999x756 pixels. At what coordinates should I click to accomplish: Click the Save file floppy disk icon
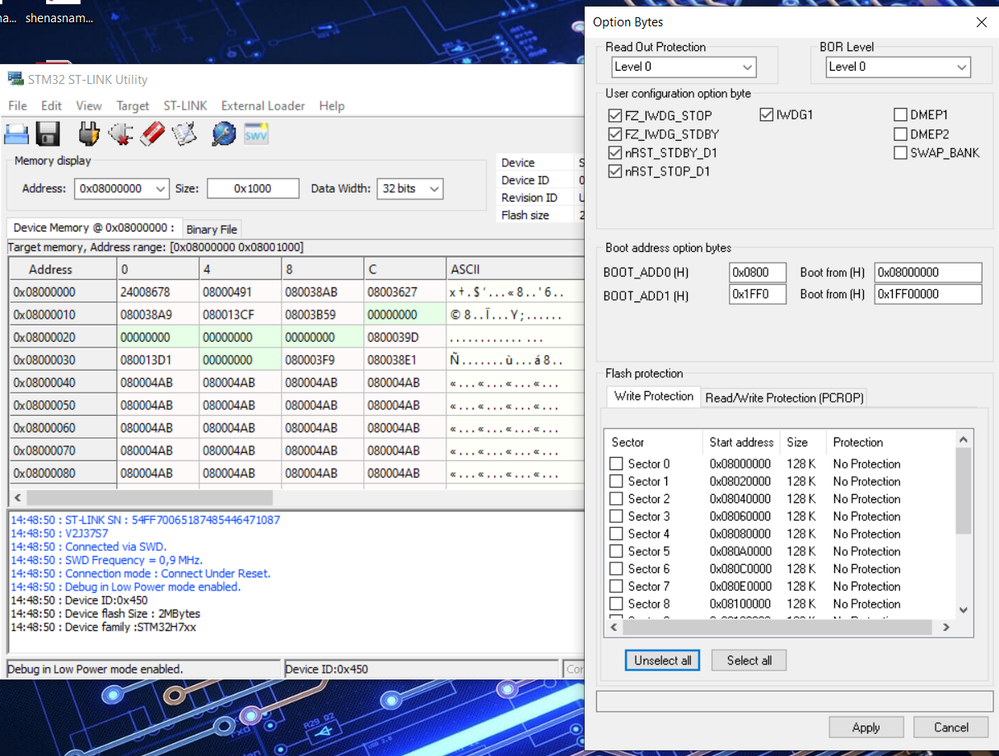click(x=48, y=134)
